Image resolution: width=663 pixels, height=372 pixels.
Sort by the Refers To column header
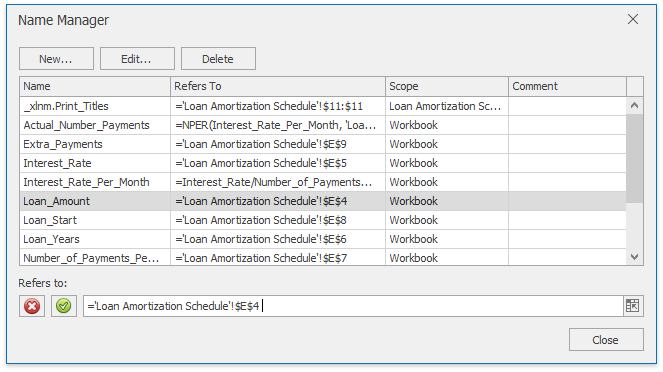point(278,86)
